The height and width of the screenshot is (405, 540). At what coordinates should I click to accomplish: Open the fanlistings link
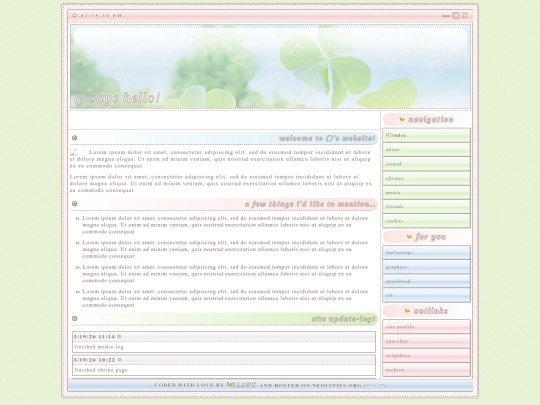coord(426,252)
